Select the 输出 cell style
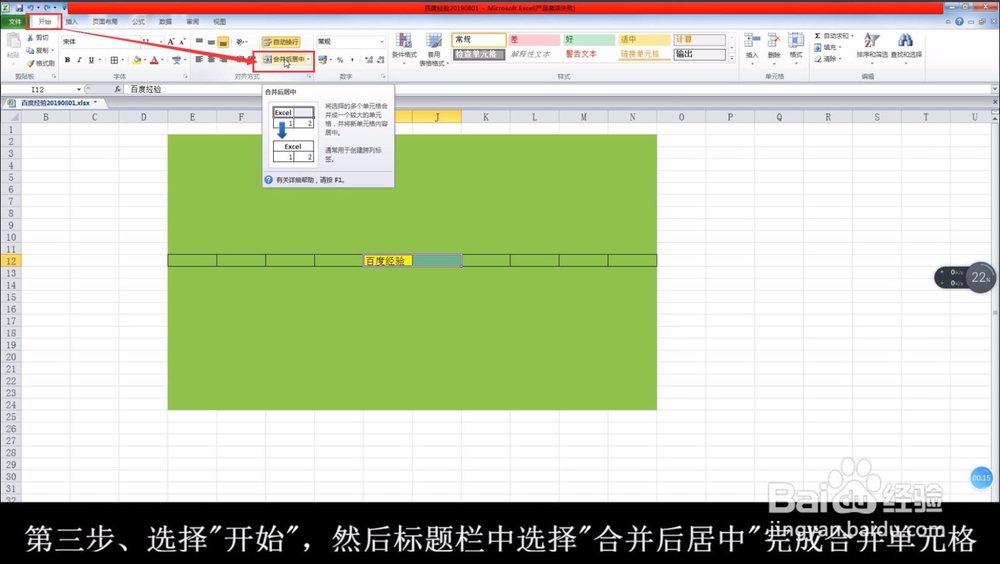Viewport: 1000px width, 564px height. (x=700, y=54)
